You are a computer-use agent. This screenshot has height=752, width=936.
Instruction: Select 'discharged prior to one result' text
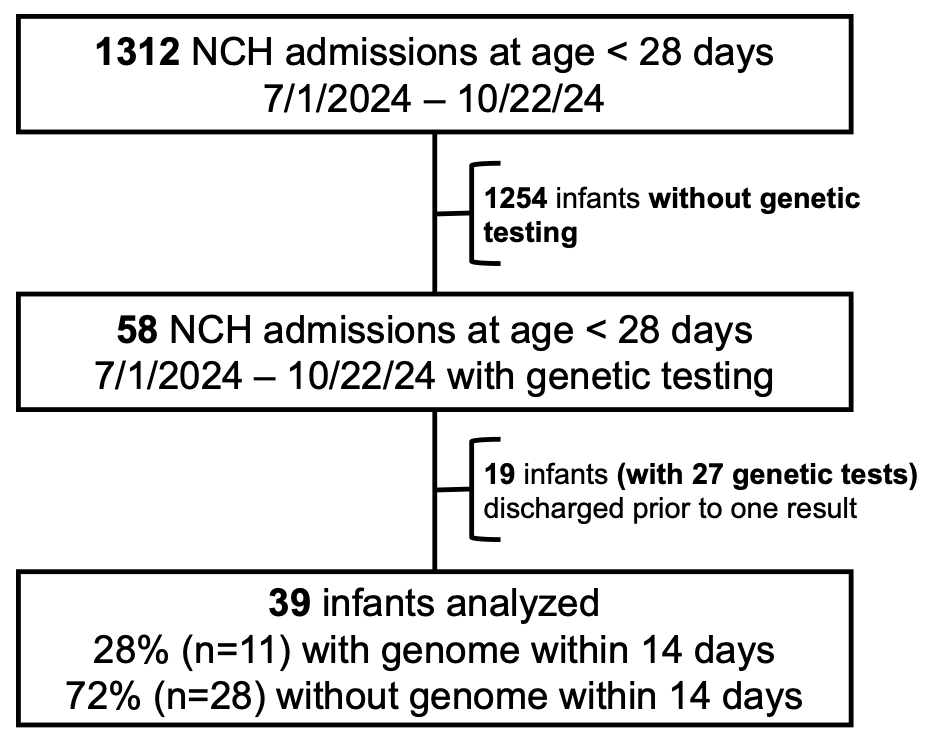coord(670,509)
